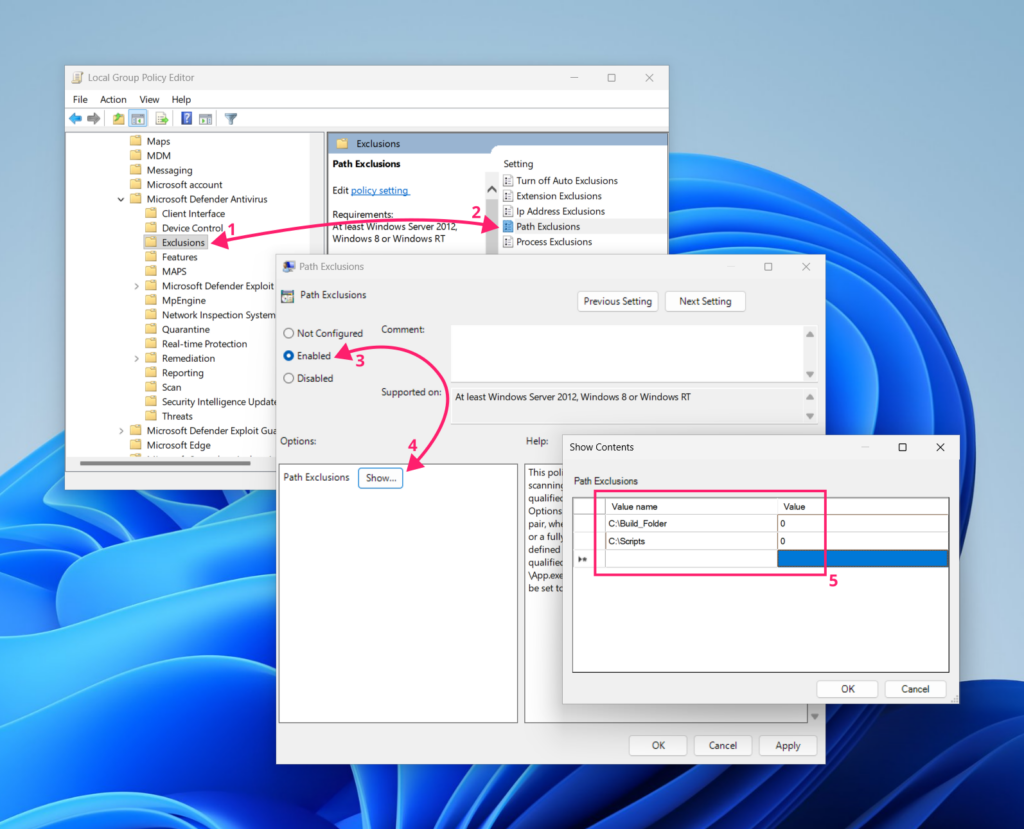
Task: Click the Back arrow toolbar icon
Action: click(x=76, y=118)
